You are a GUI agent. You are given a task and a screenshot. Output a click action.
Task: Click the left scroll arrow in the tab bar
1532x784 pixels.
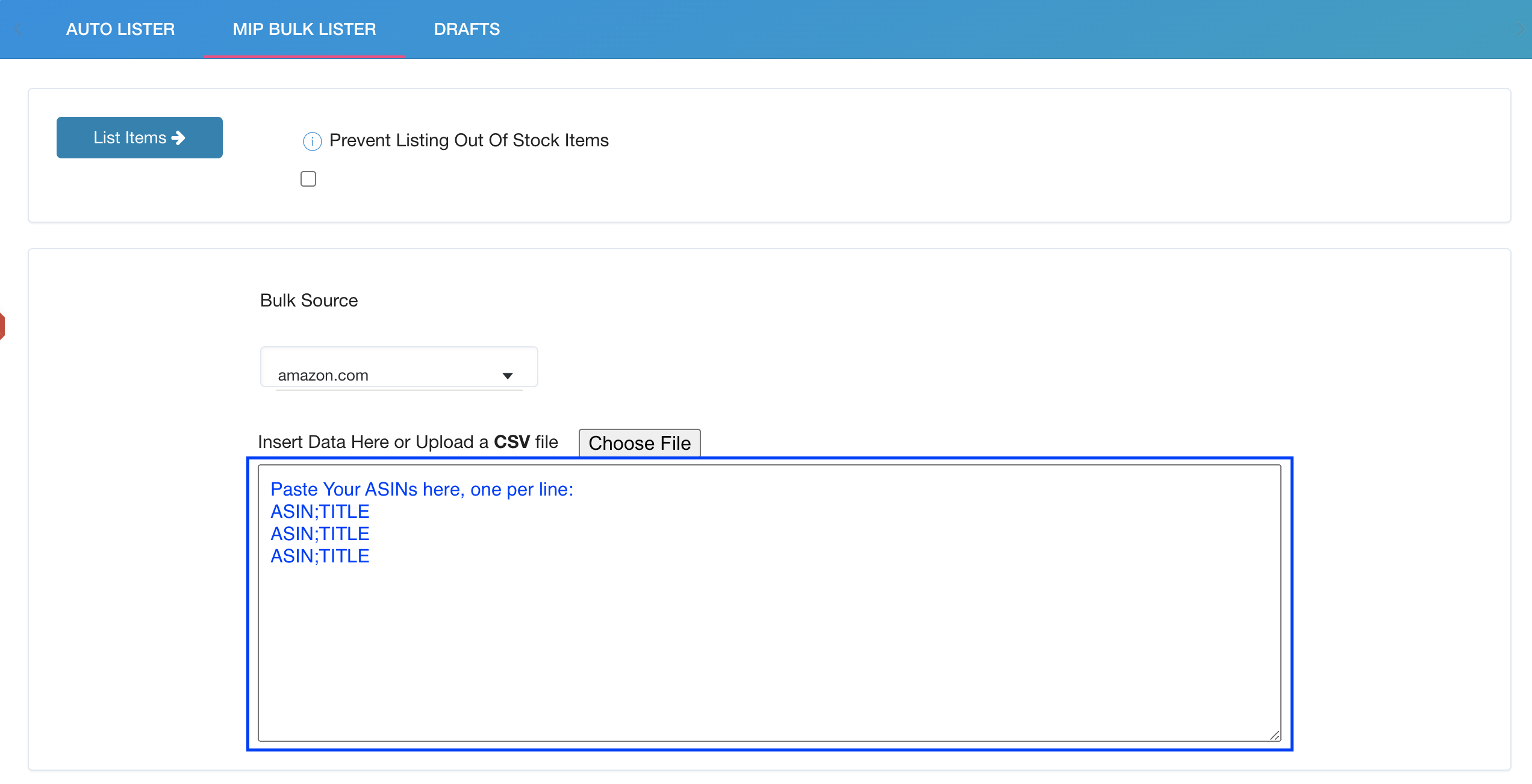pyautogui.click(x=18, y=29)
